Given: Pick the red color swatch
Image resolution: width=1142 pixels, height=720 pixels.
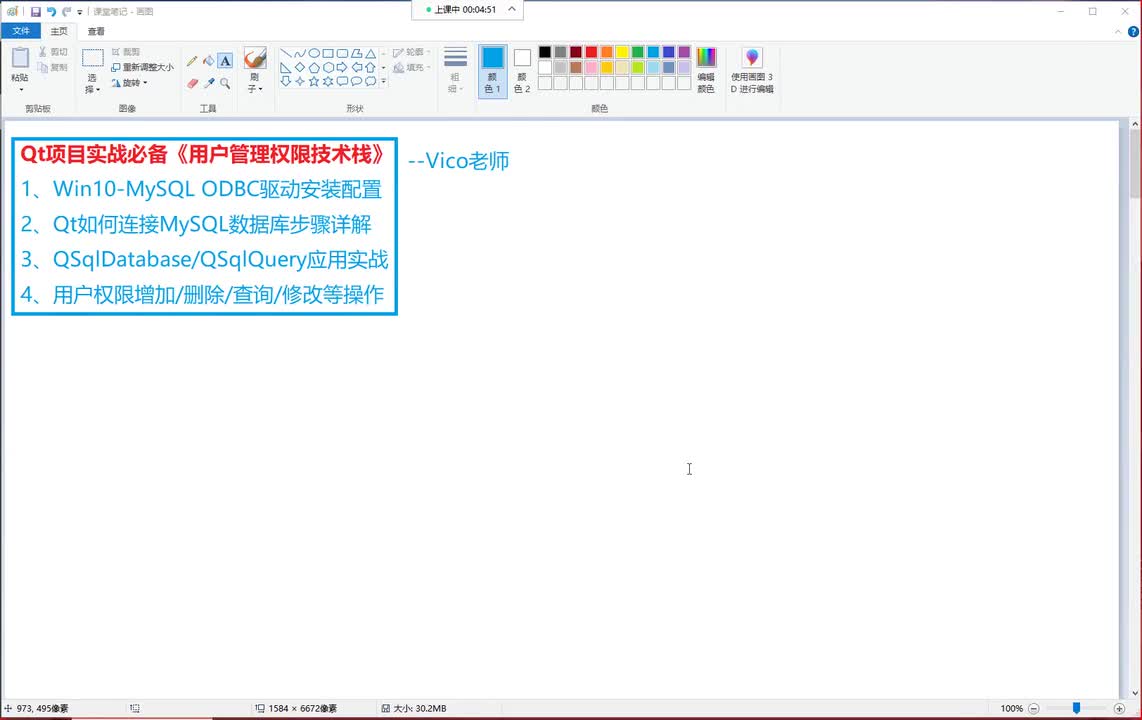Looking at the screenshot, I should [591, 52].
